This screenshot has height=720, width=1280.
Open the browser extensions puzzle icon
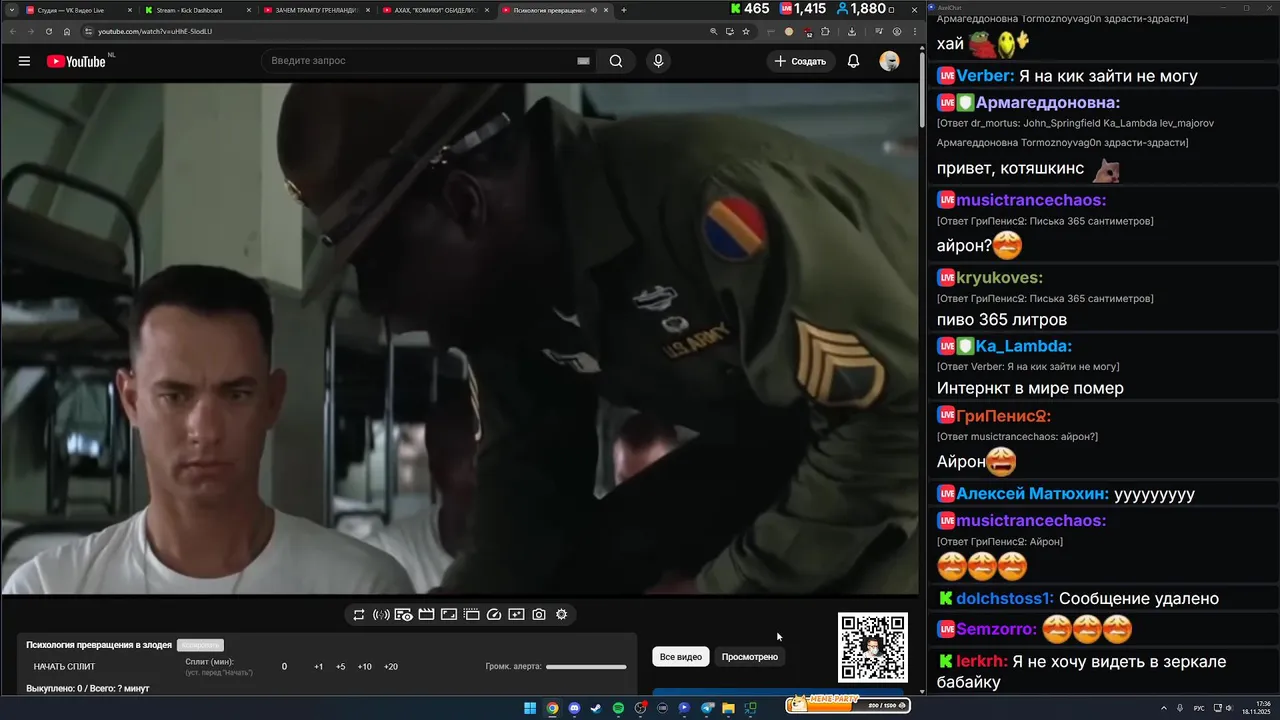[826, 31]
